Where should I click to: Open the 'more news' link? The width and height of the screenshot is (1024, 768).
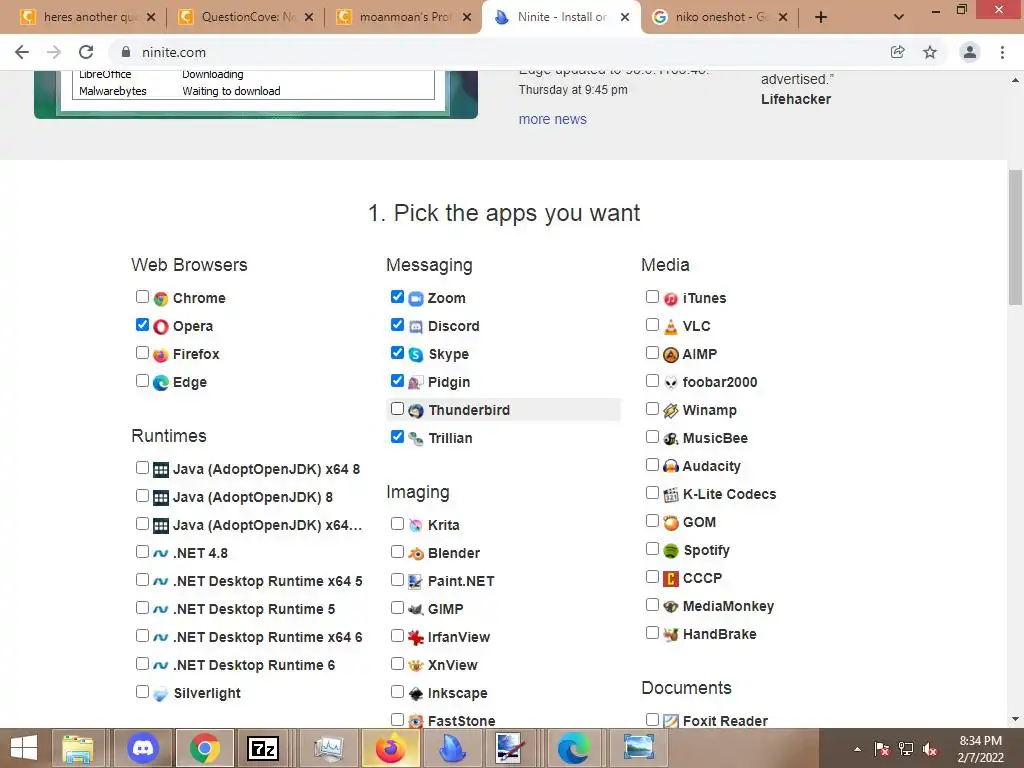(x=552, y=120)
